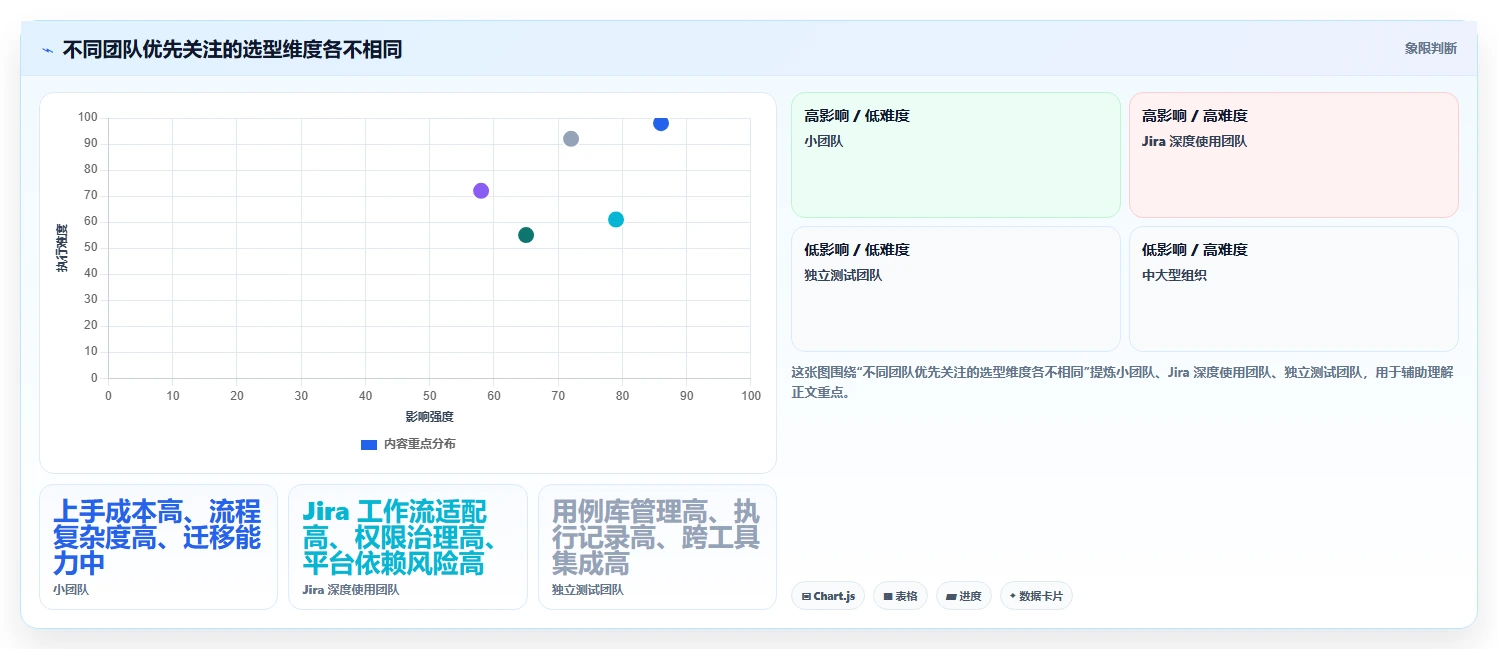Click 小团队 in the green quadrant card
This screenshot has height=649, width=1498.
click(x=824, y=141)
